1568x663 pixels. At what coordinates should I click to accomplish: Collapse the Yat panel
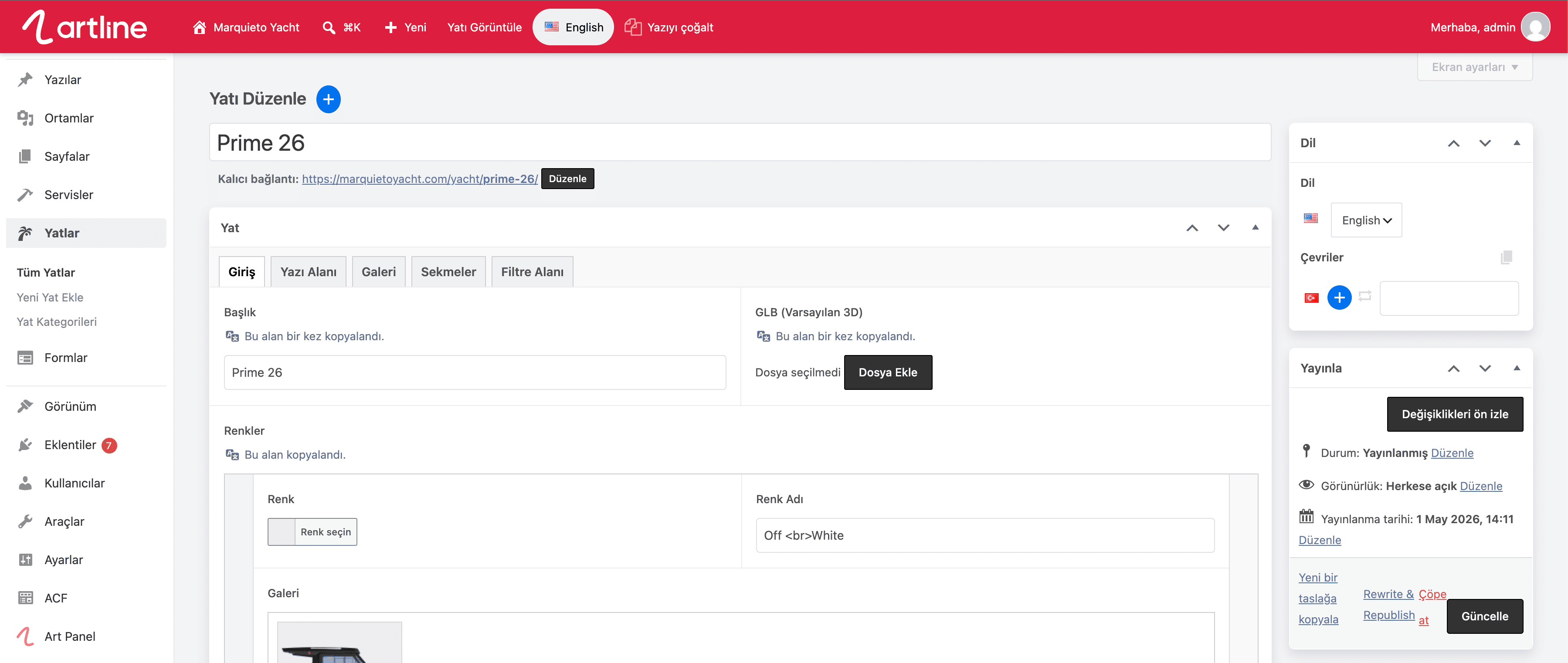click(1255, 227)
